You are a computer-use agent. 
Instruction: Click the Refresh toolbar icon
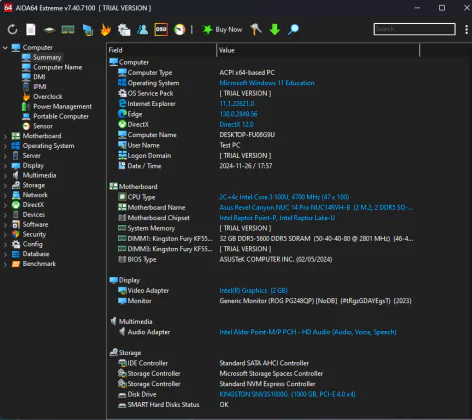click(12, 30)
